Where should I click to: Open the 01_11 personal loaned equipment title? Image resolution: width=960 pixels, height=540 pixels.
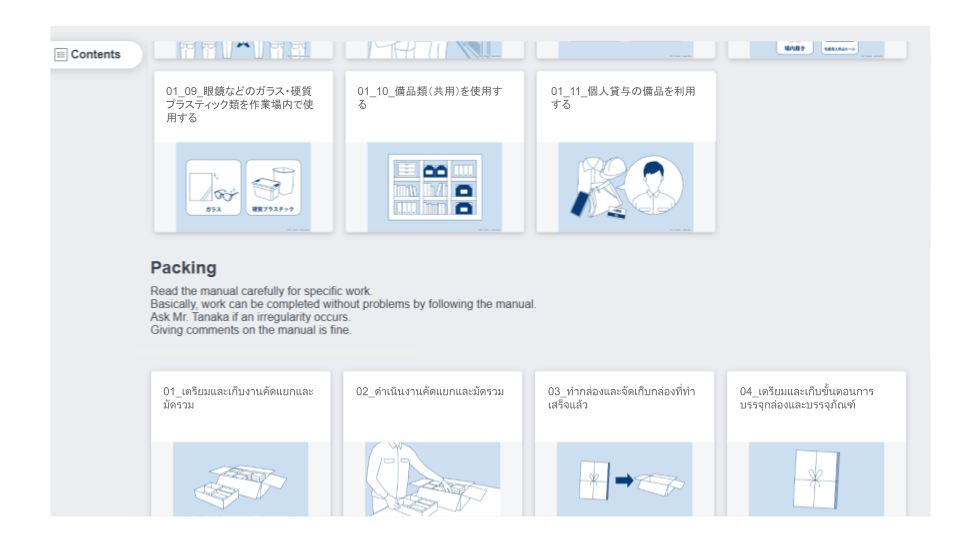click(624, 97)
